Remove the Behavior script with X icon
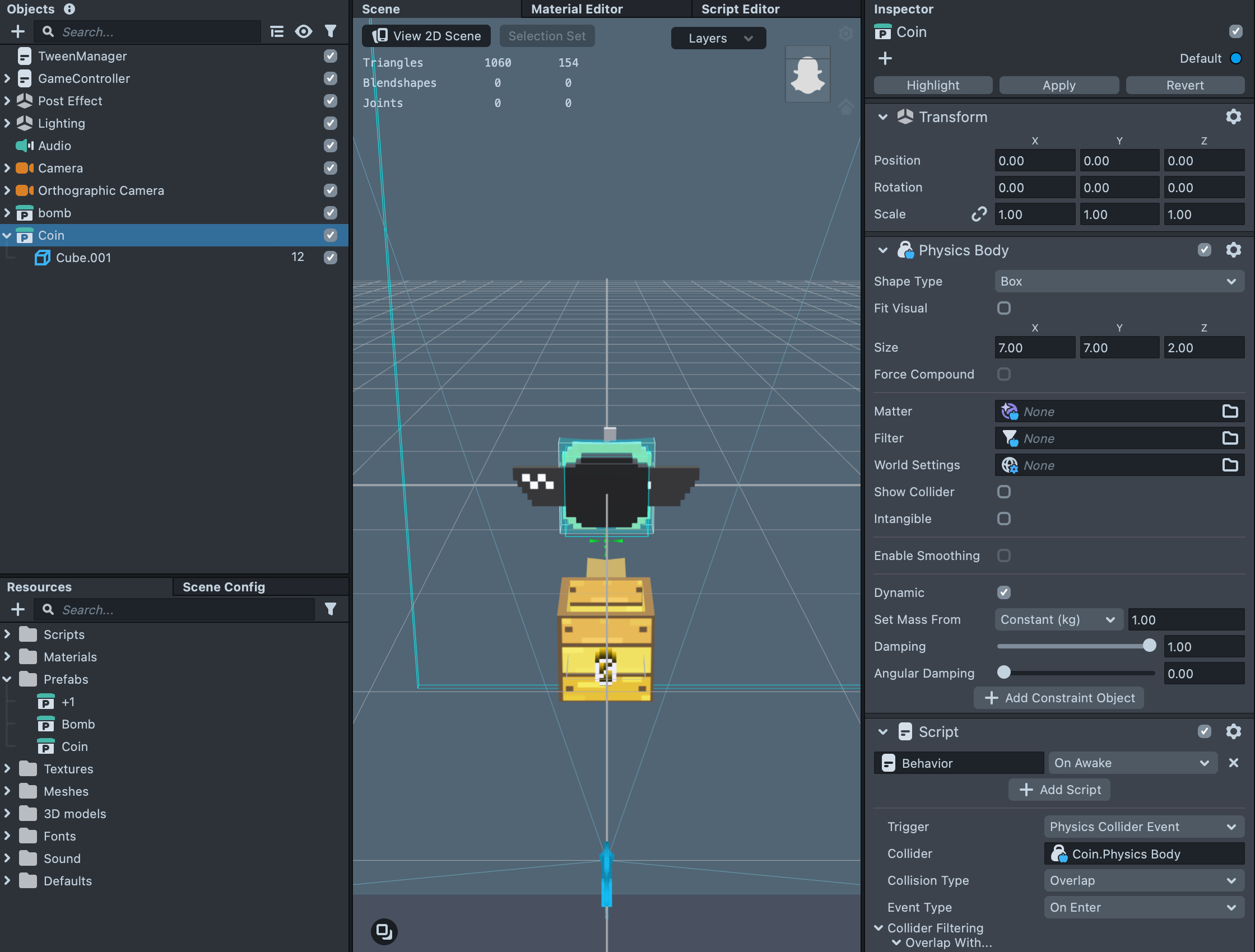Screen dimensions: 1255x952 point(1233,763)
